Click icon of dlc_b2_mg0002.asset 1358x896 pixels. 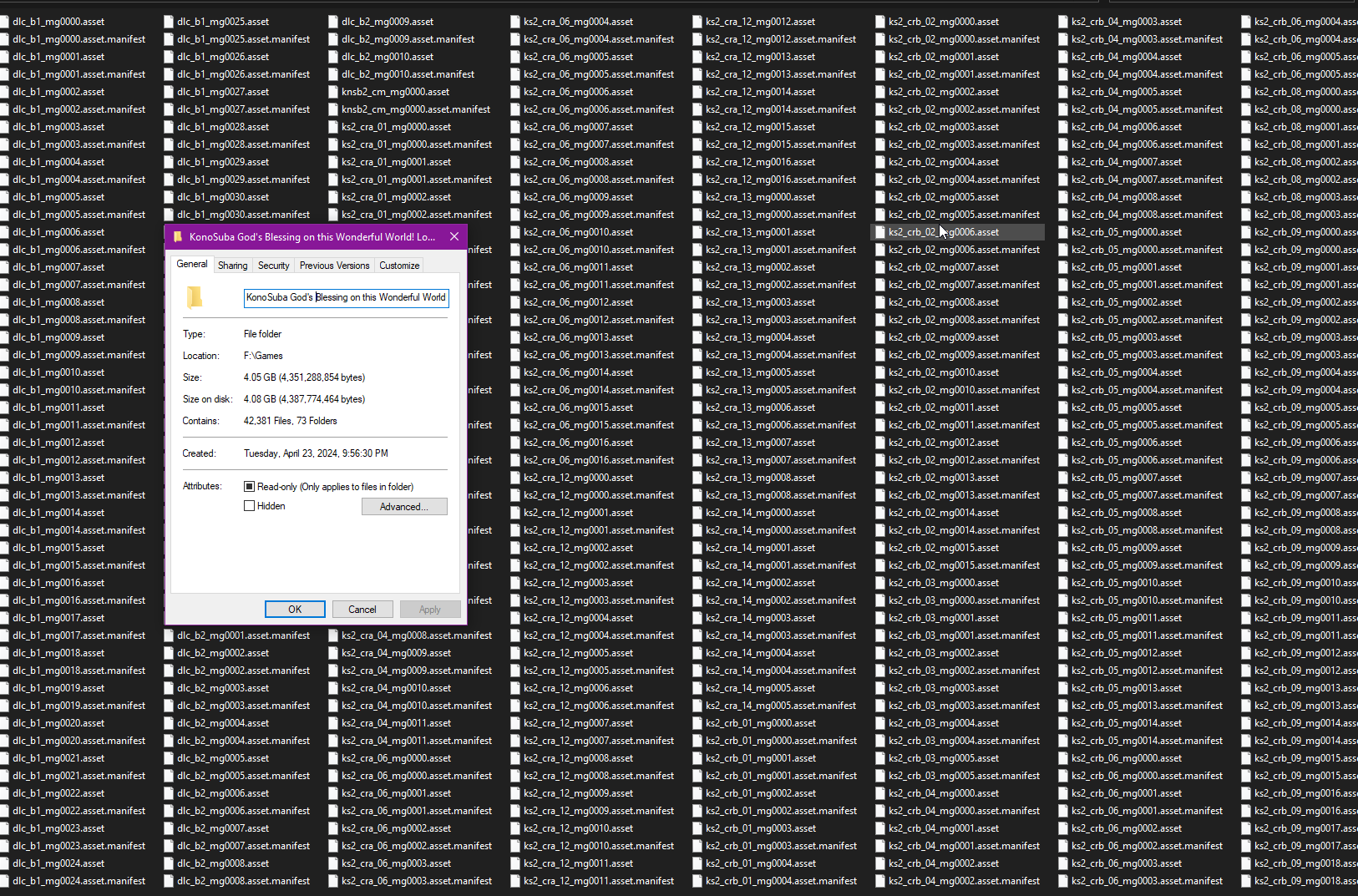point(169,653)
